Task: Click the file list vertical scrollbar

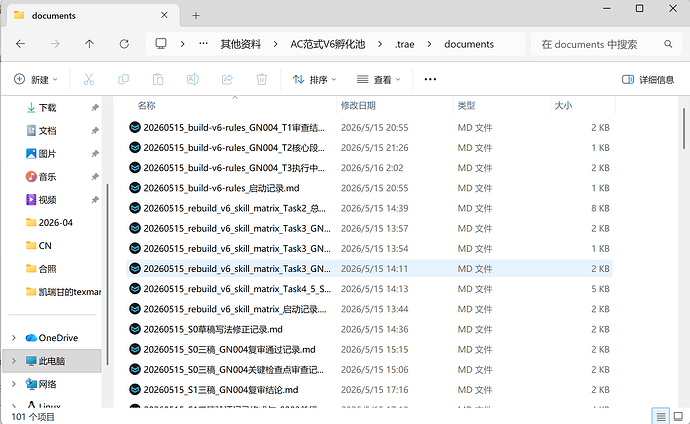Action: [x=683, y=128]
